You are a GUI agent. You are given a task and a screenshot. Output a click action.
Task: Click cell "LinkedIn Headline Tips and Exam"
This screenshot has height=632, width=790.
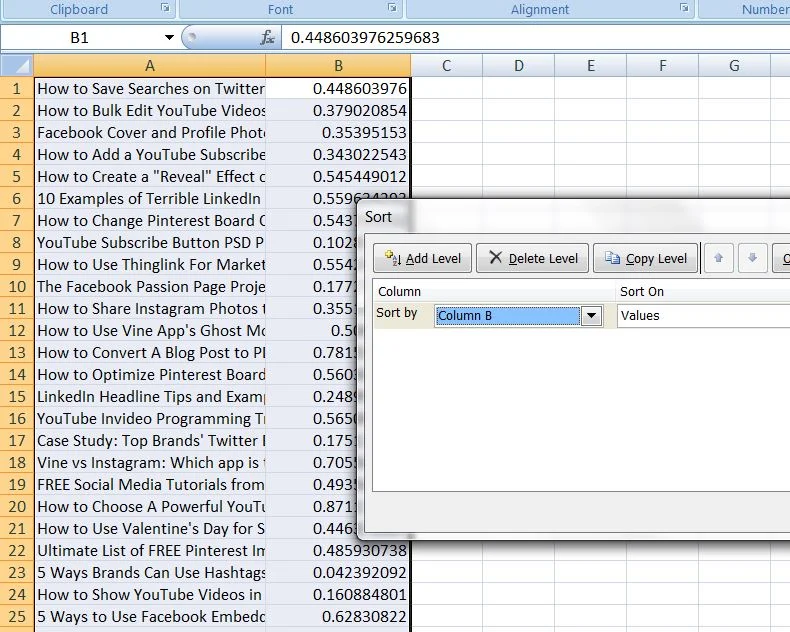(x=150, y=397)
